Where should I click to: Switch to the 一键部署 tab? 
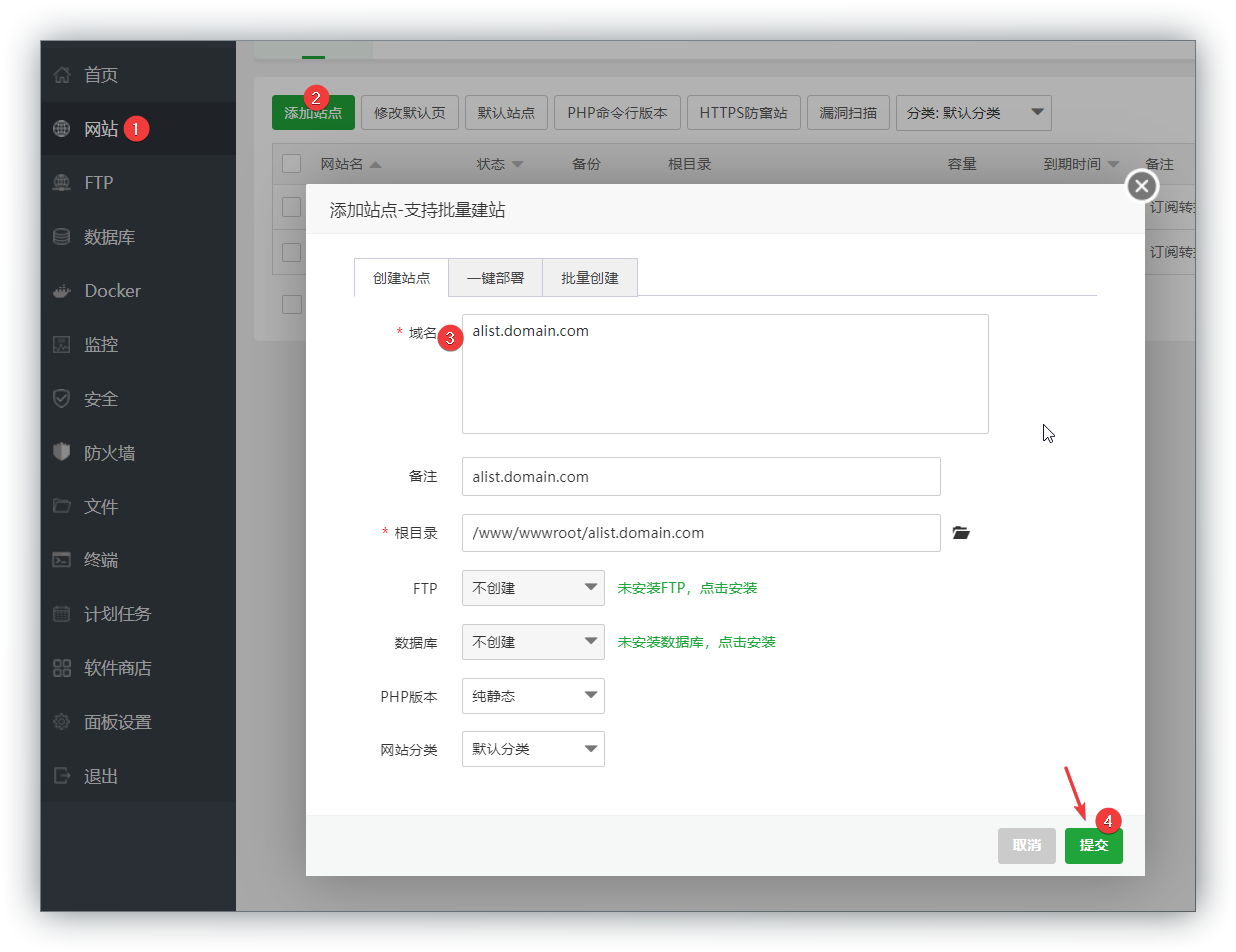pyautogui.click(x=495, y=279)
